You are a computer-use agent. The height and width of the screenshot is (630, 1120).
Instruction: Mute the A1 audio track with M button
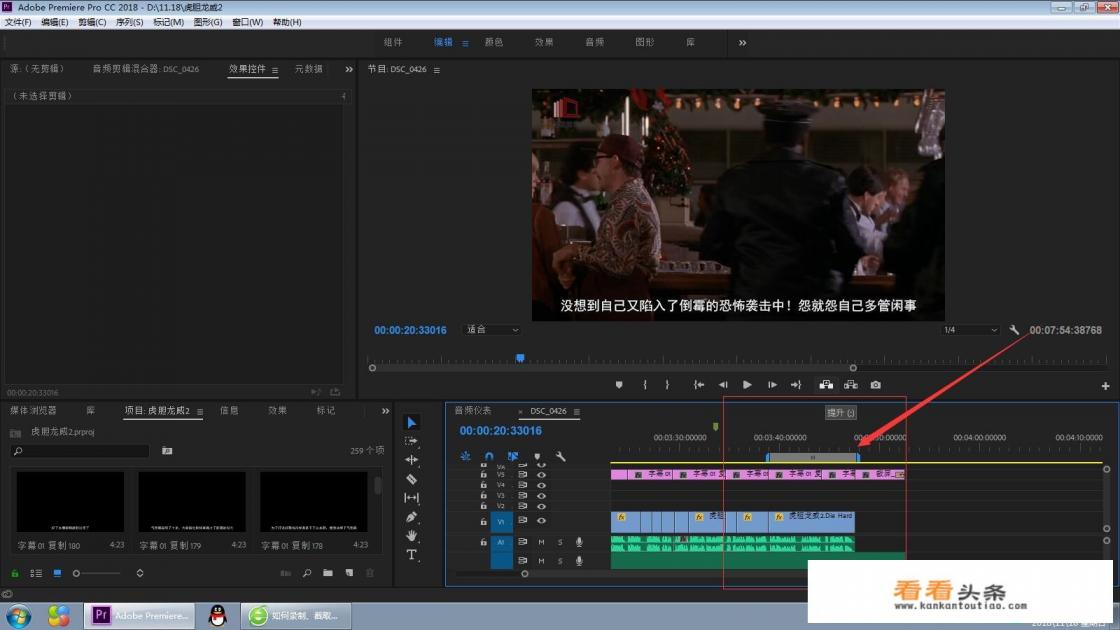pos(541,541)
